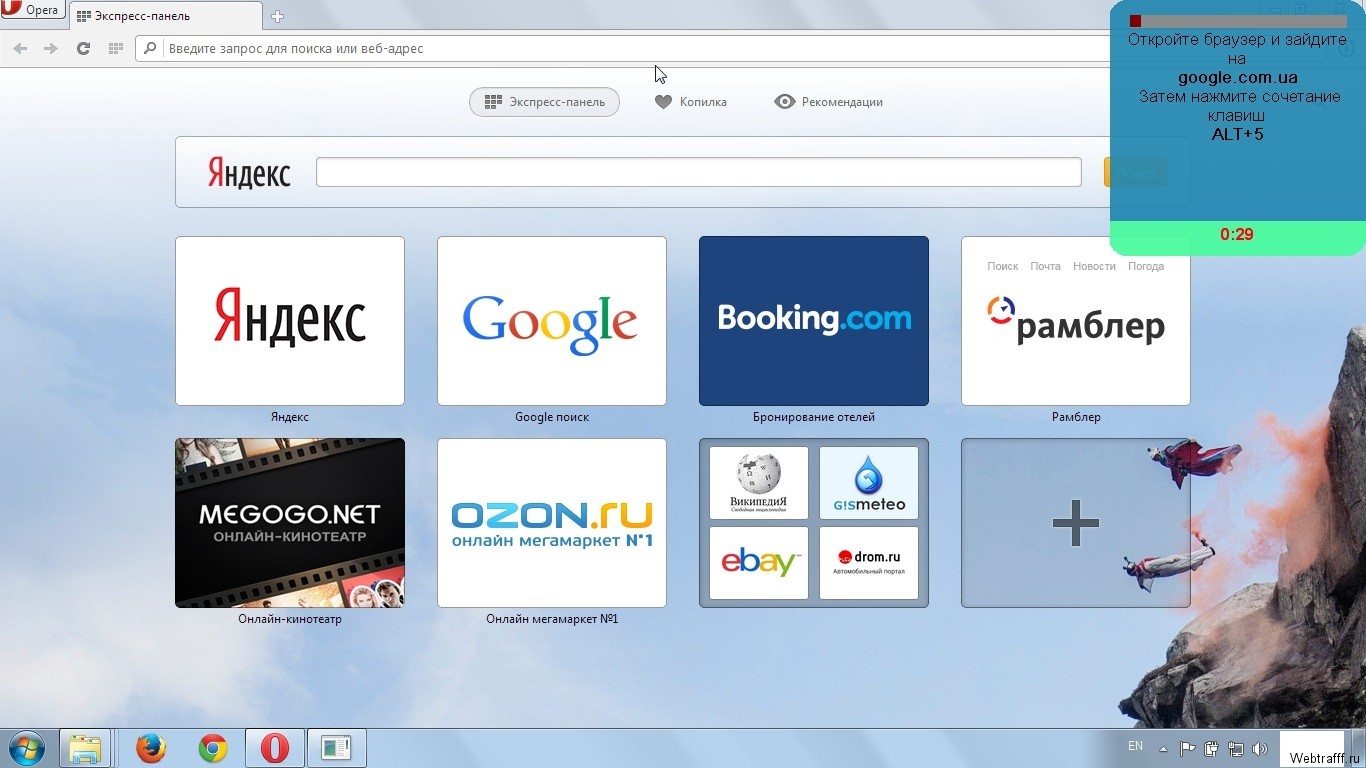Open the volume speaker tray icon
The height and width of the screenshot is (768, 1366).
point(1260,748)
